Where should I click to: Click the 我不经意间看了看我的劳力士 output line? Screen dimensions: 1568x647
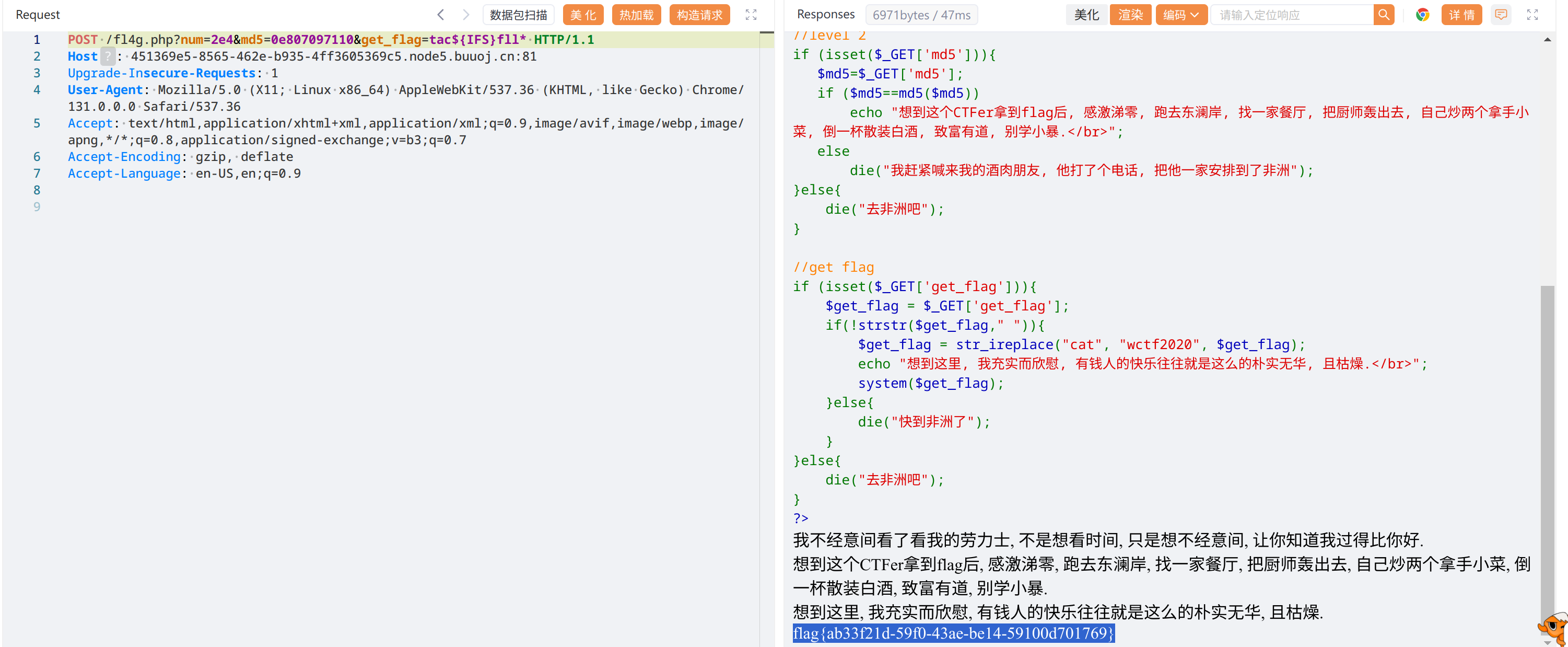point(1108,540)
